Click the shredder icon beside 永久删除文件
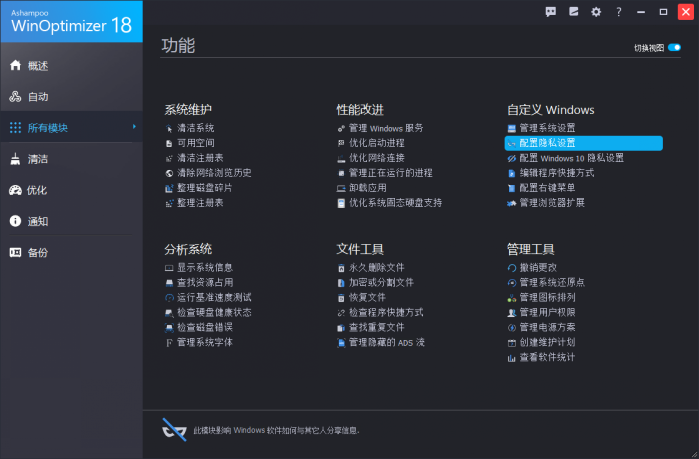699x459 pixels. (x=341, y=268)
